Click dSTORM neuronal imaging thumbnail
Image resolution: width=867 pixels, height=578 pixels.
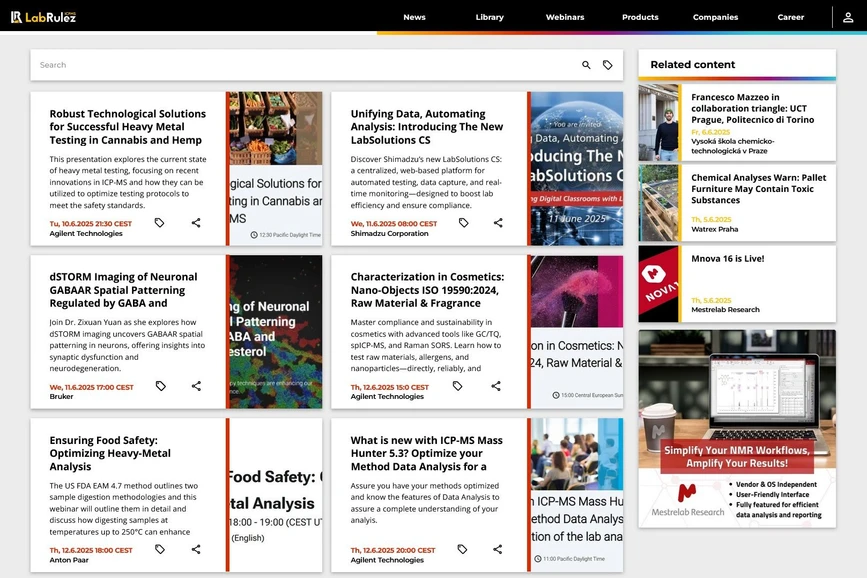pyautogui.click(x=275, y=332)
